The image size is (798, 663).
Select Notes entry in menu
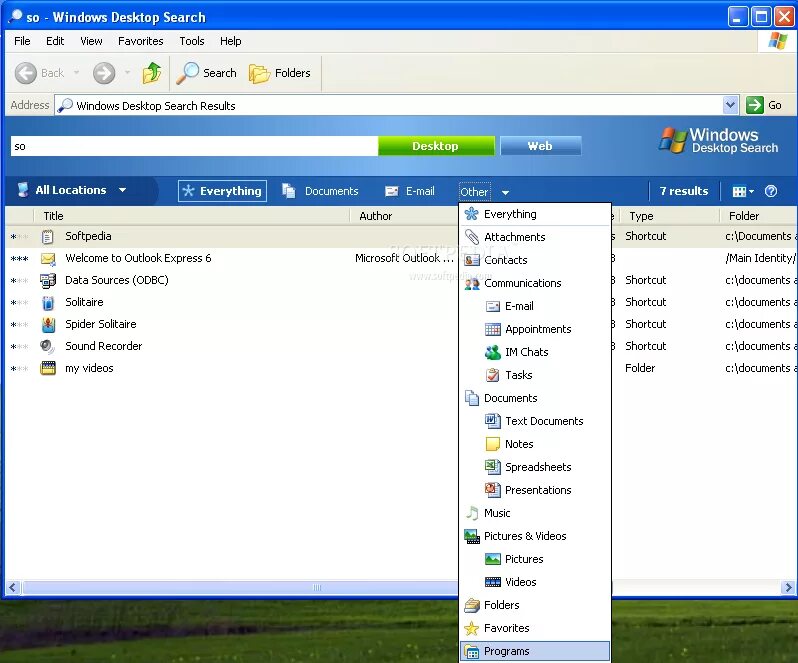(535, 444)
